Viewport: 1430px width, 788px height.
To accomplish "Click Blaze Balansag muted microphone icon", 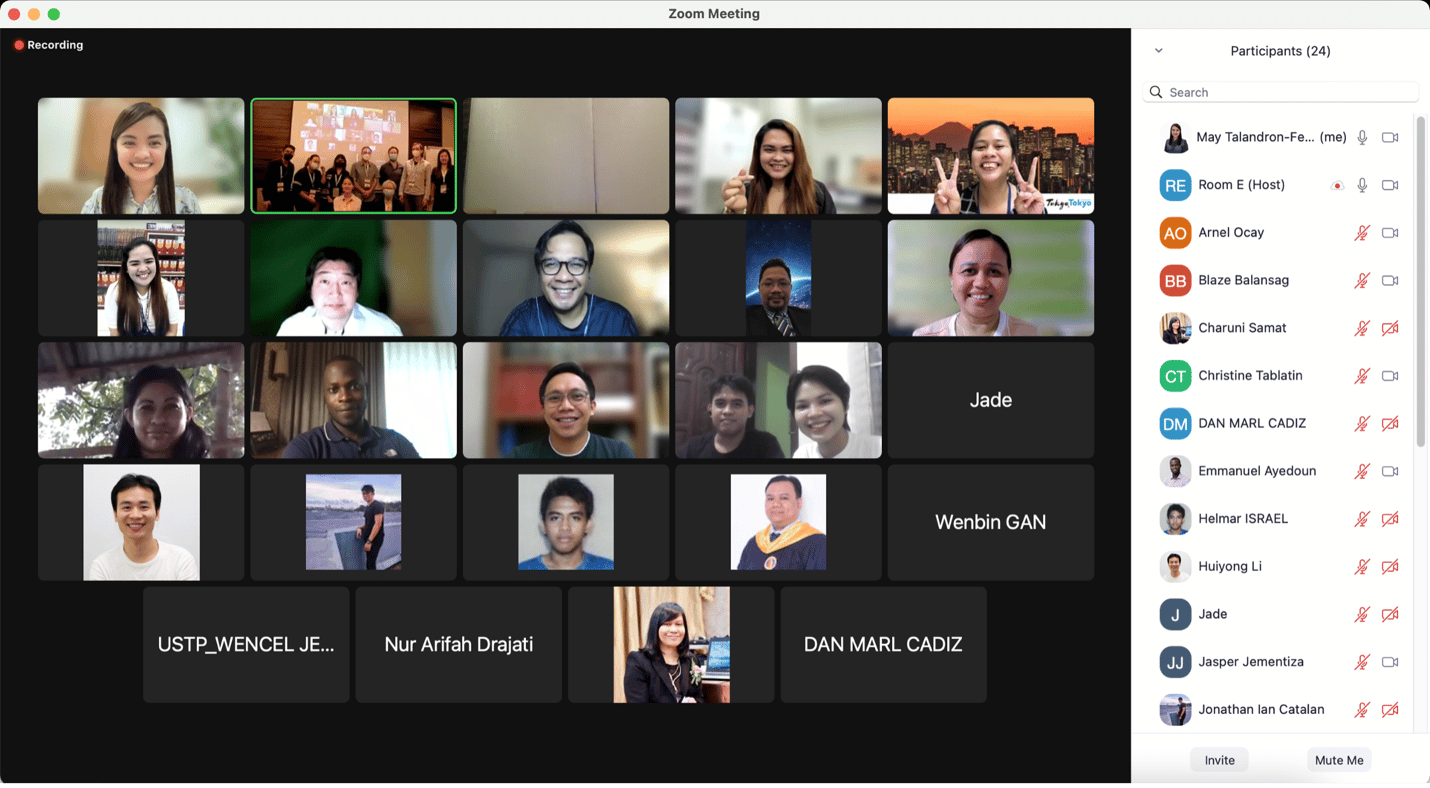I will 1362,281.
